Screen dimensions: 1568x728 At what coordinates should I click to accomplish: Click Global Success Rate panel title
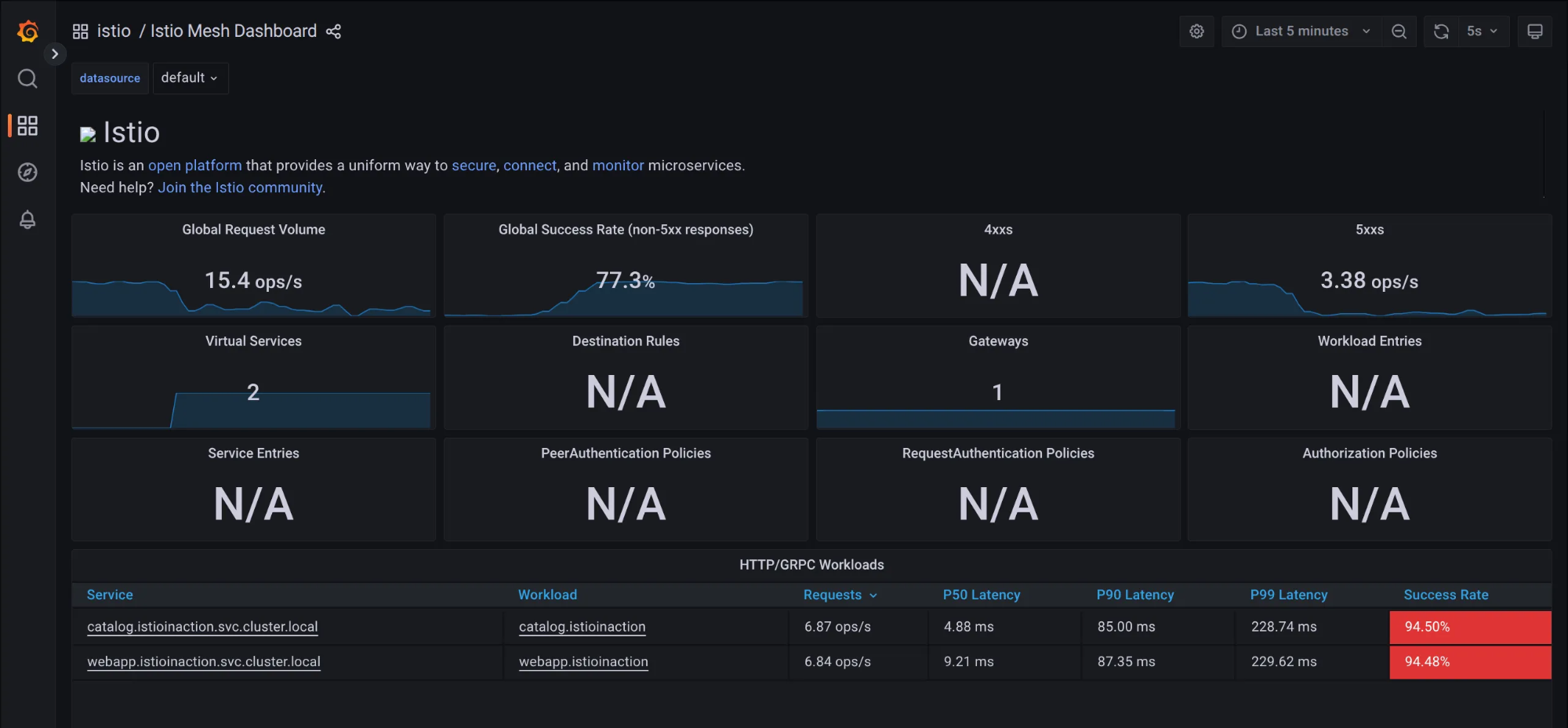click(x=626, y=230)
